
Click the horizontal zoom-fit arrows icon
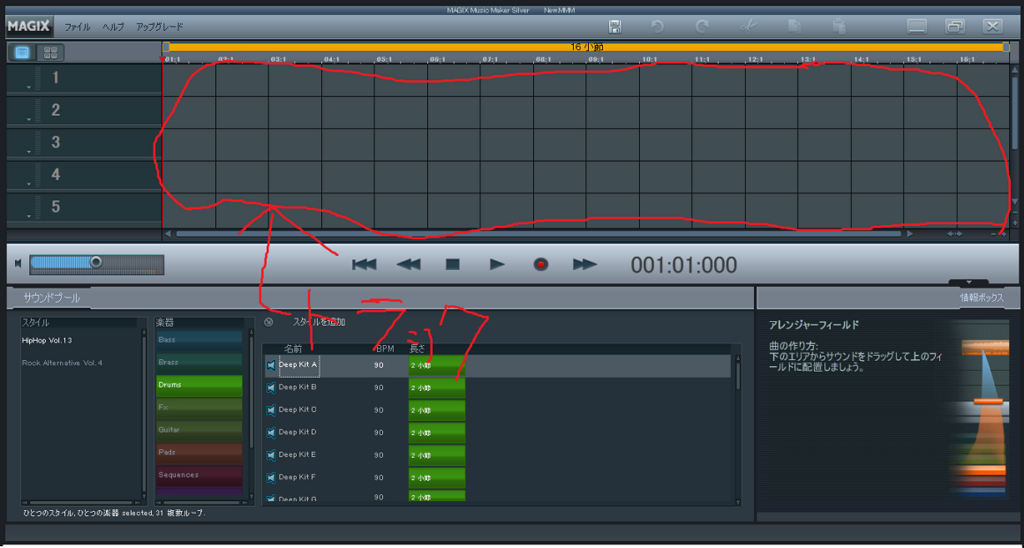tap(954, 234)
